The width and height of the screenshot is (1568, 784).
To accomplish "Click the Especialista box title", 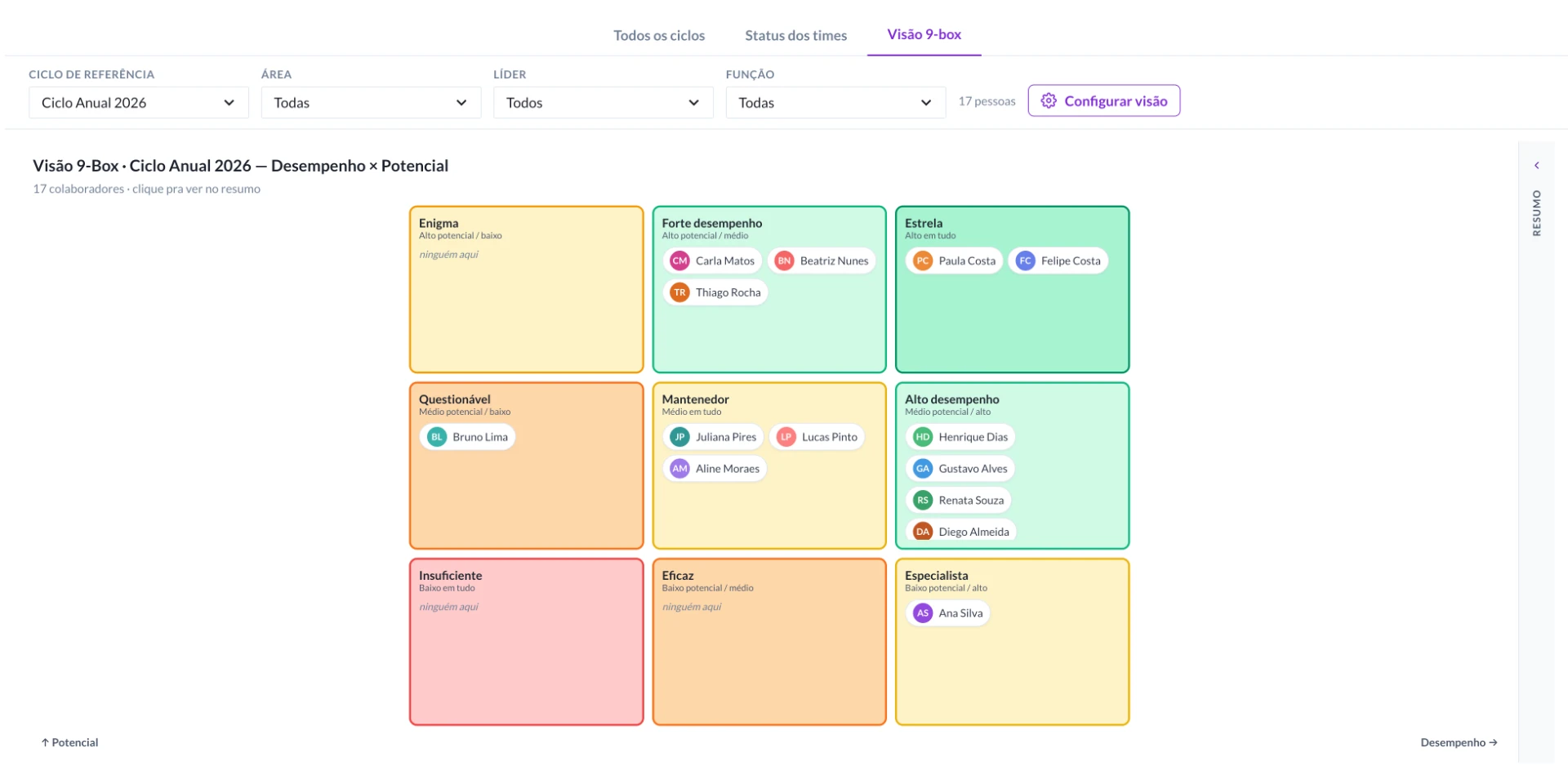I will (x=937, y=576).
